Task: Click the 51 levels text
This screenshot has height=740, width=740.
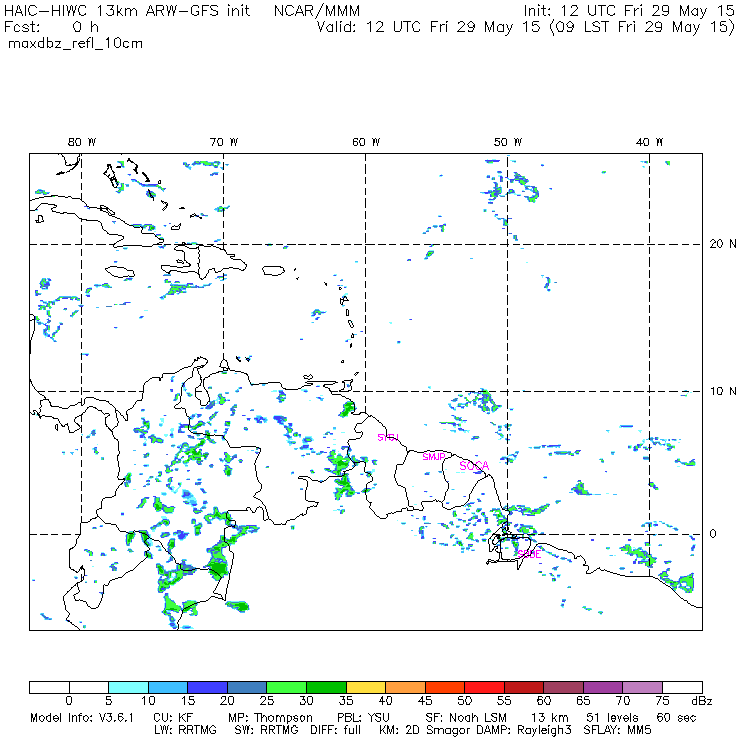Action: [612, 718]
